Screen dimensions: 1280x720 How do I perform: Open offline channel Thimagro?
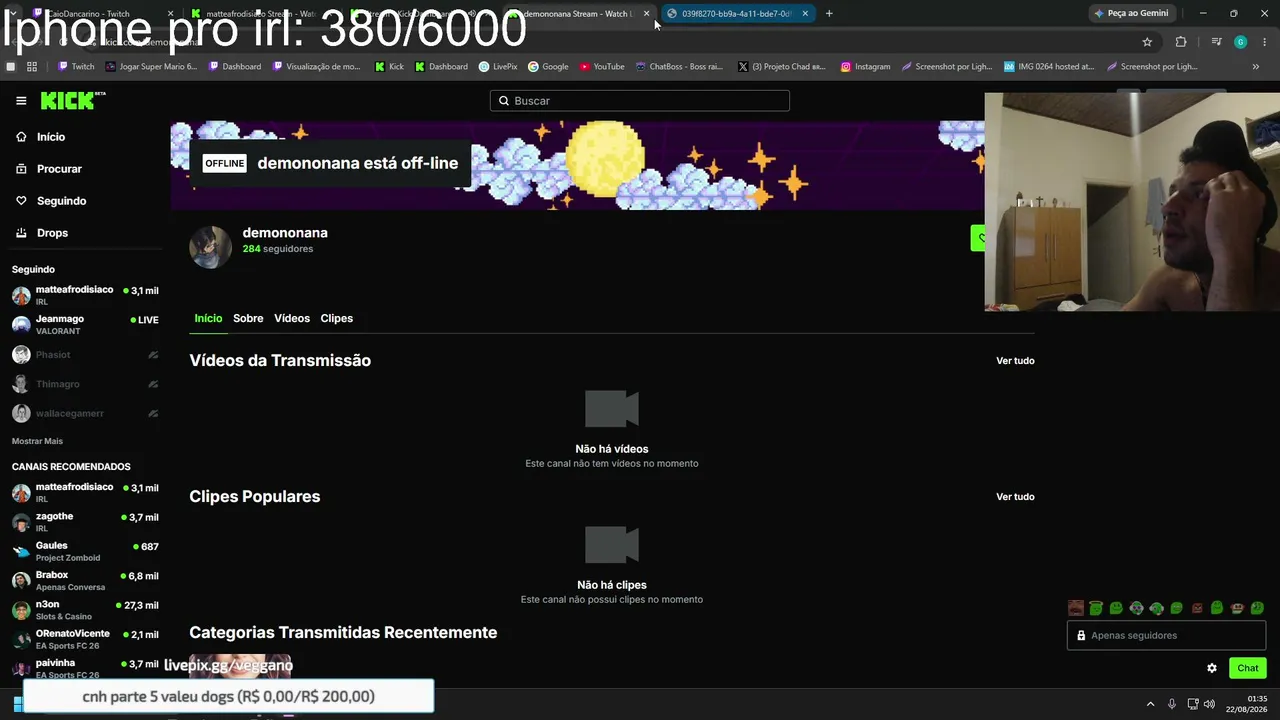pos(85,384)
